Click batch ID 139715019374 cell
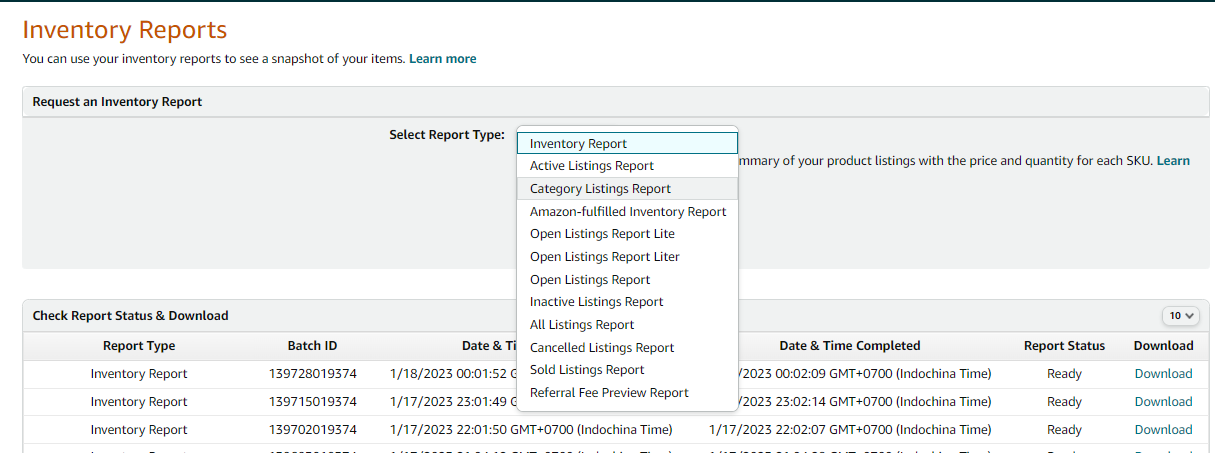 [x=312, y=402]
